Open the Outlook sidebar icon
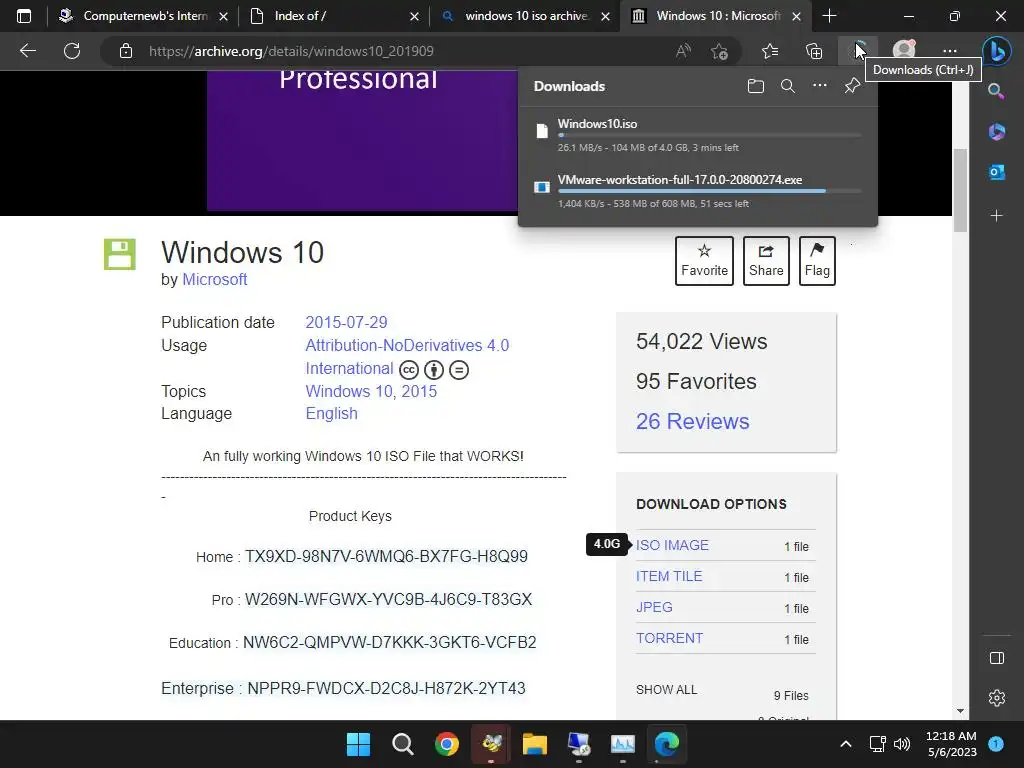Viewport: 1024px width, 768px height. (x=997, y=172)
